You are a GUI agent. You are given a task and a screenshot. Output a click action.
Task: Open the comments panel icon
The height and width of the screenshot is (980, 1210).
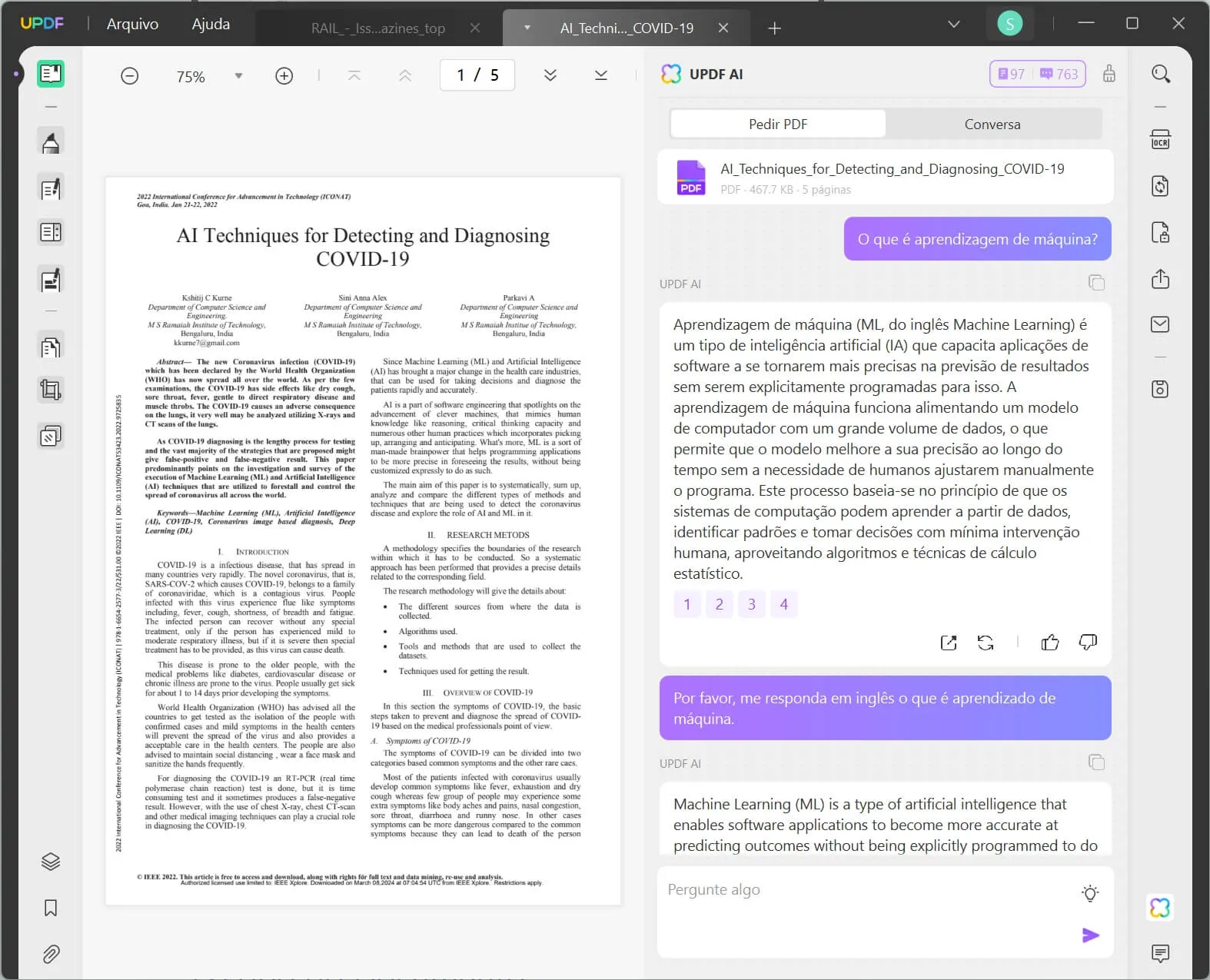click(x=1161, y=954)
